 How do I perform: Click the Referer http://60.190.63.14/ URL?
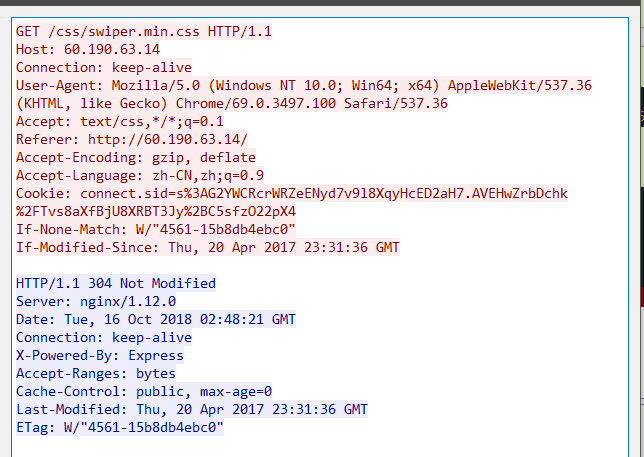coord(168,140)
